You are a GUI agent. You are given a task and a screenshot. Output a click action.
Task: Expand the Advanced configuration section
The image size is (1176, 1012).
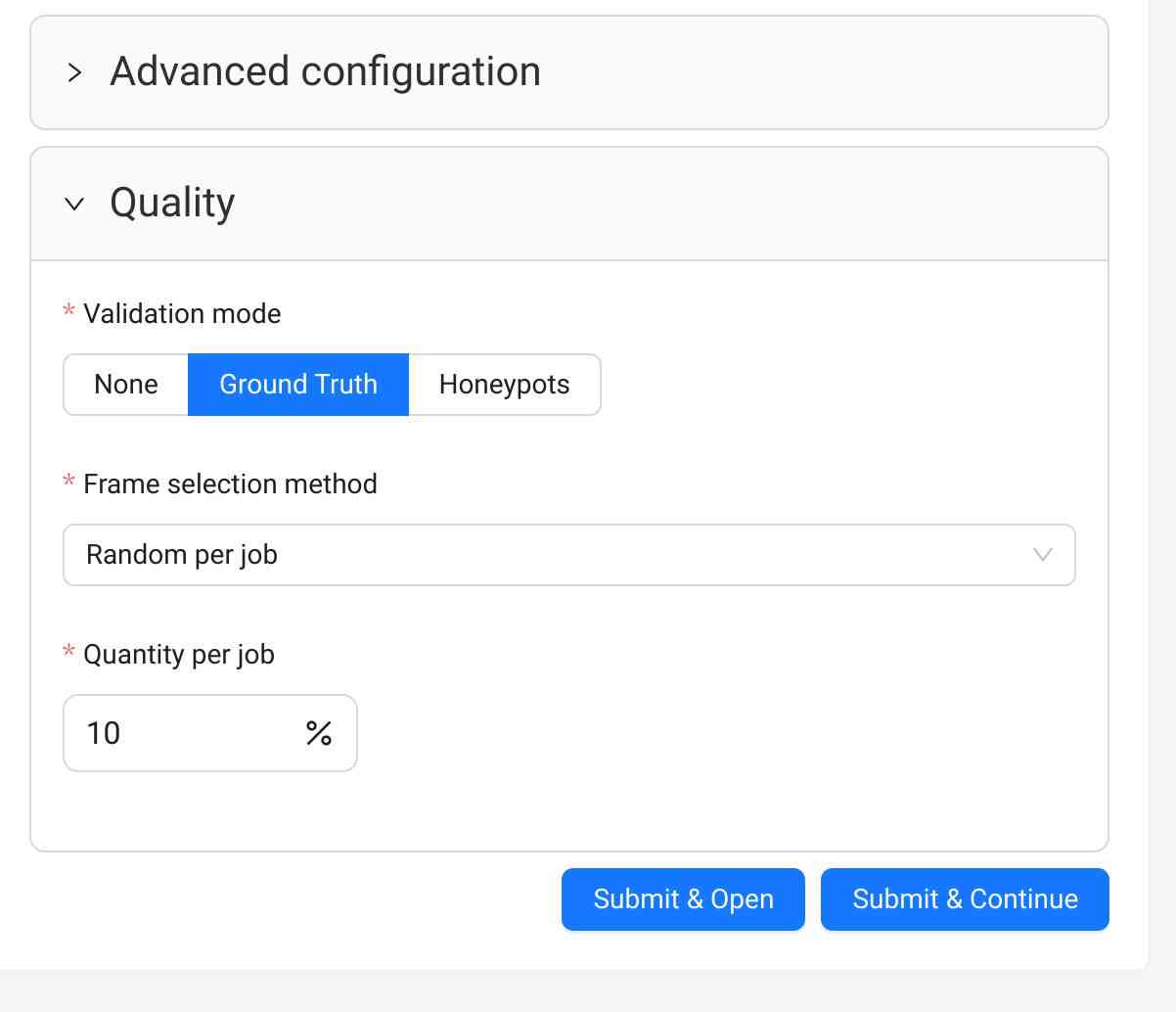tap(326, 71)
